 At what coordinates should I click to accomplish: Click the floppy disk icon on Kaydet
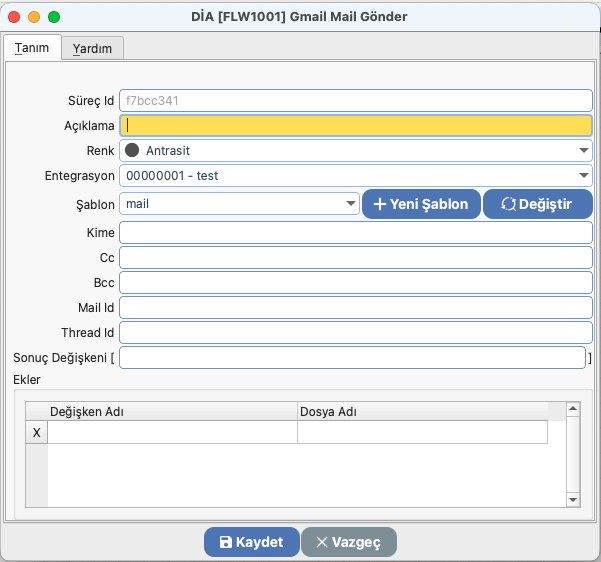225,542
